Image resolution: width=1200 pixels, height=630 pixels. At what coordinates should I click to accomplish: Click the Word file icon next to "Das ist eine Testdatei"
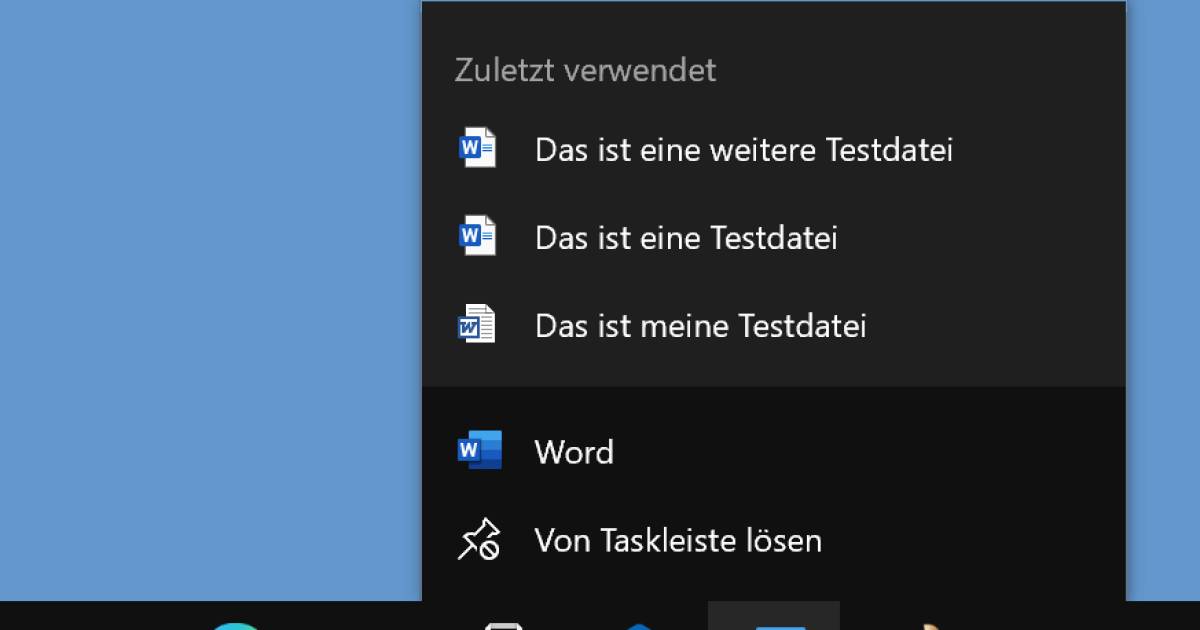click(x=477, y=235)
